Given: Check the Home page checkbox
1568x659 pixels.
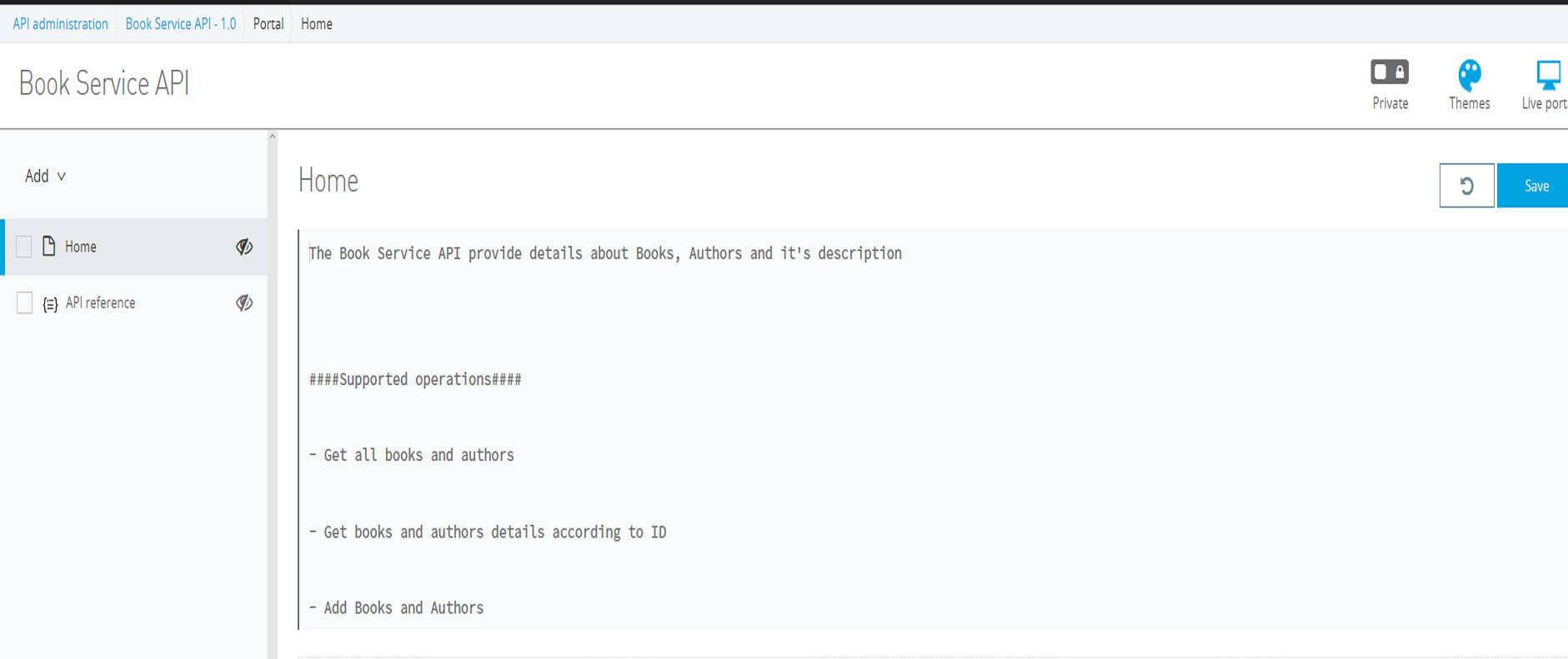Looking at the screenshot, I should click(24, 247).
